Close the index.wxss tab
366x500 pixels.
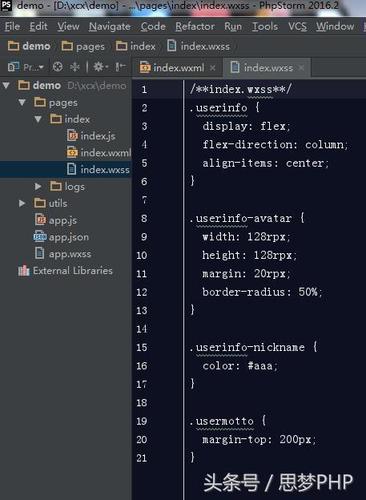(301, 68)
